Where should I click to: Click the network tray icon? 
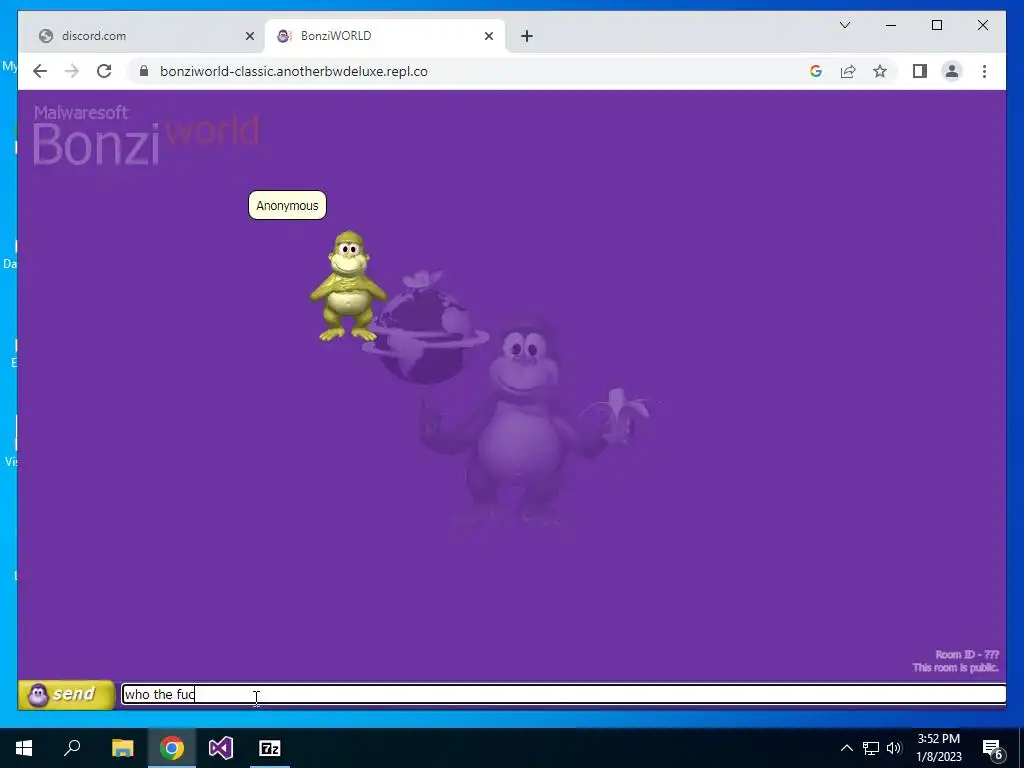click(x=871, y=748)
